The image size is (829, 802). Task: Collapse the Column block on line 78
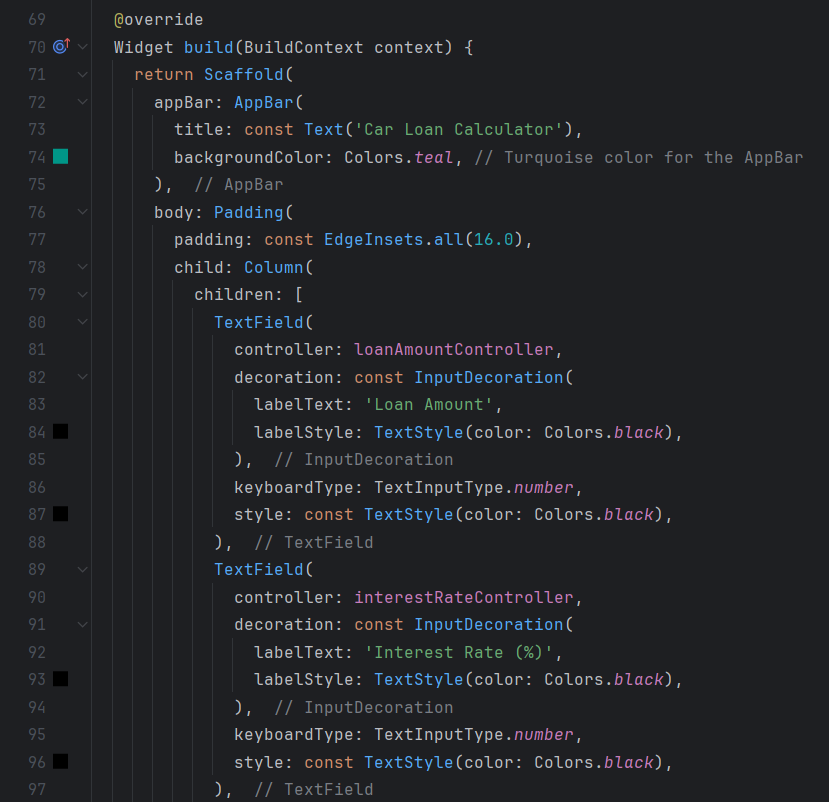(83, 267)
